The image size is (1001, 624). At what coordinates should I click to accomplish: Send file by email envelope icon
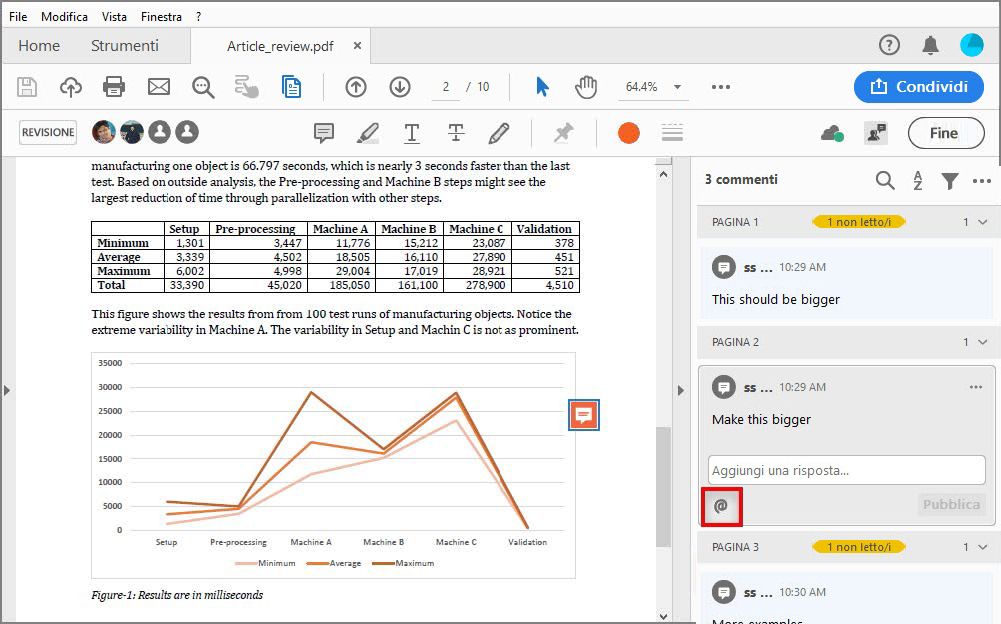tap(158, 87)
